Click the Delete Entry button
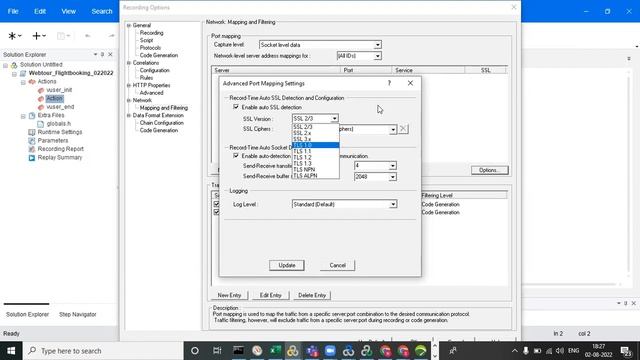 click(312, 295)
